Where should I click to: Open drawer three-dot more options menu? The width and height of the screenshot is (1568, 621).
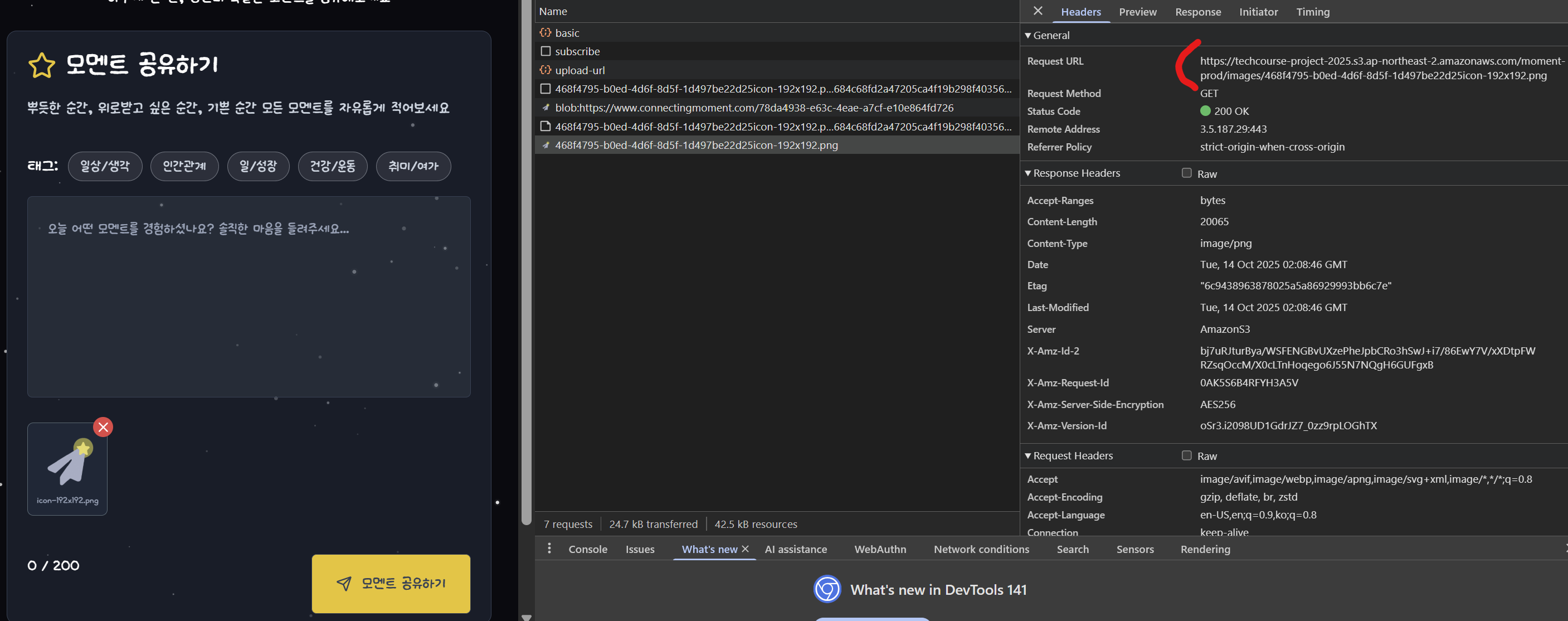coord(549,548)
